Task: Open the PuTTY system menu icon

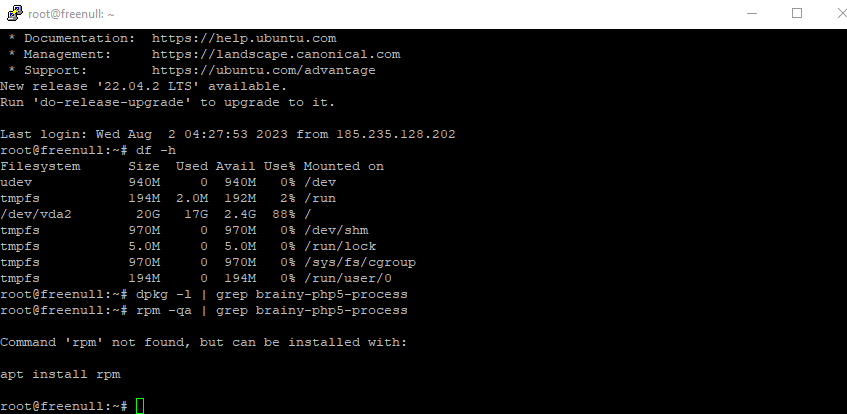Action: pos(12,14)
